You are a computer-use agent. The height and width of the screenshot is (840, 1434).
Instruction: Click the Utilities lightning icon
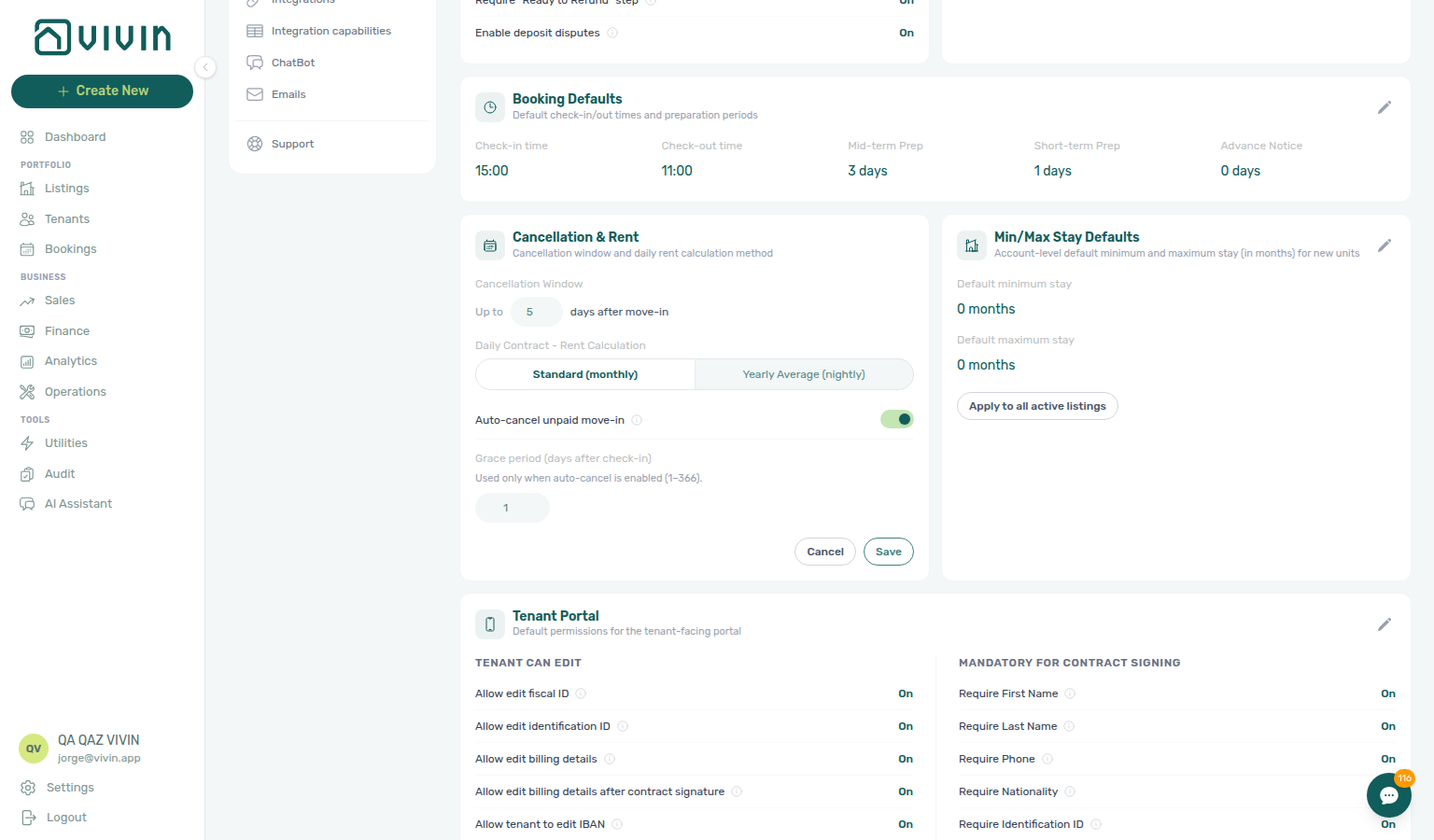click(27, 443)
